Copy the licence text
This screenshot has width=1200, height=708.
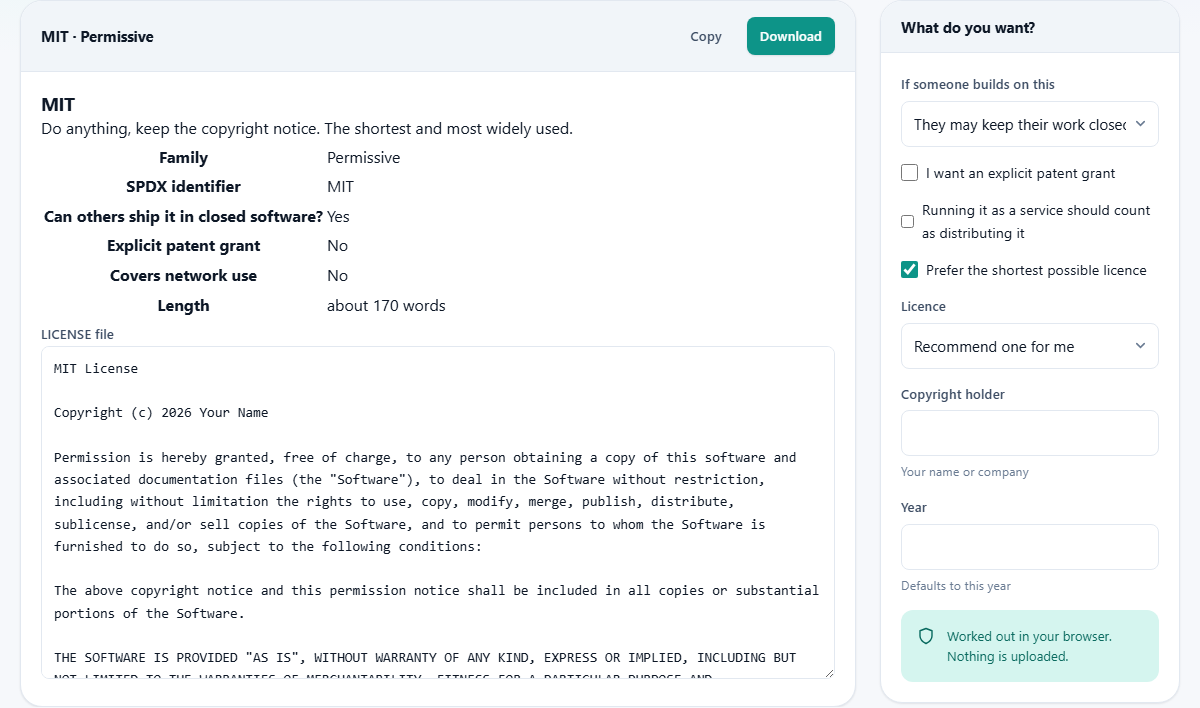click(706, 36)
